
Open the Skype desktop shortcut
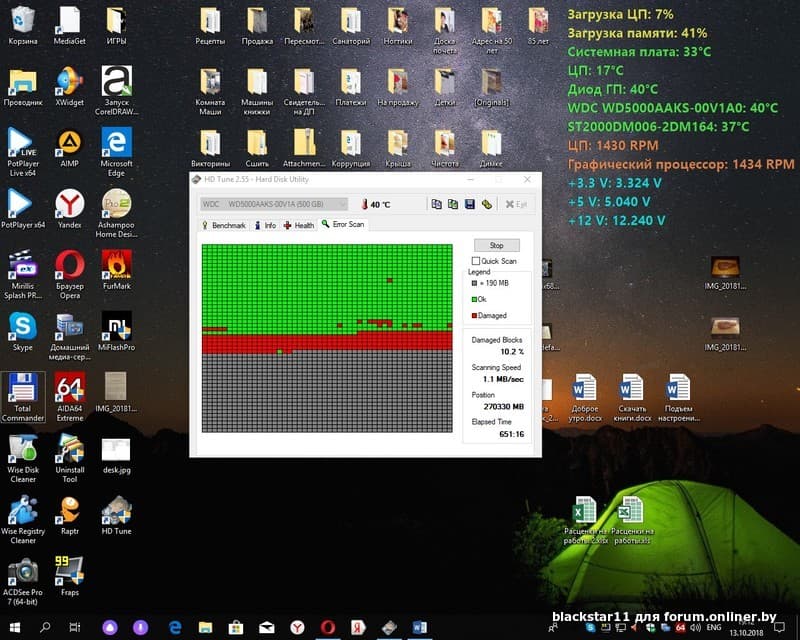[x=22, y=330]
